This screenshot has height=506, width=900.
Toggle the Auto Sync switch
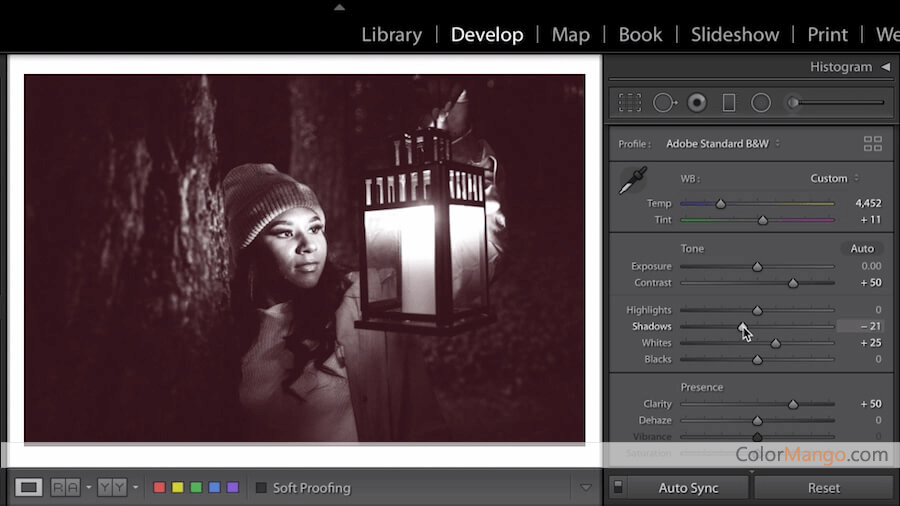click(x=617, y=488)
